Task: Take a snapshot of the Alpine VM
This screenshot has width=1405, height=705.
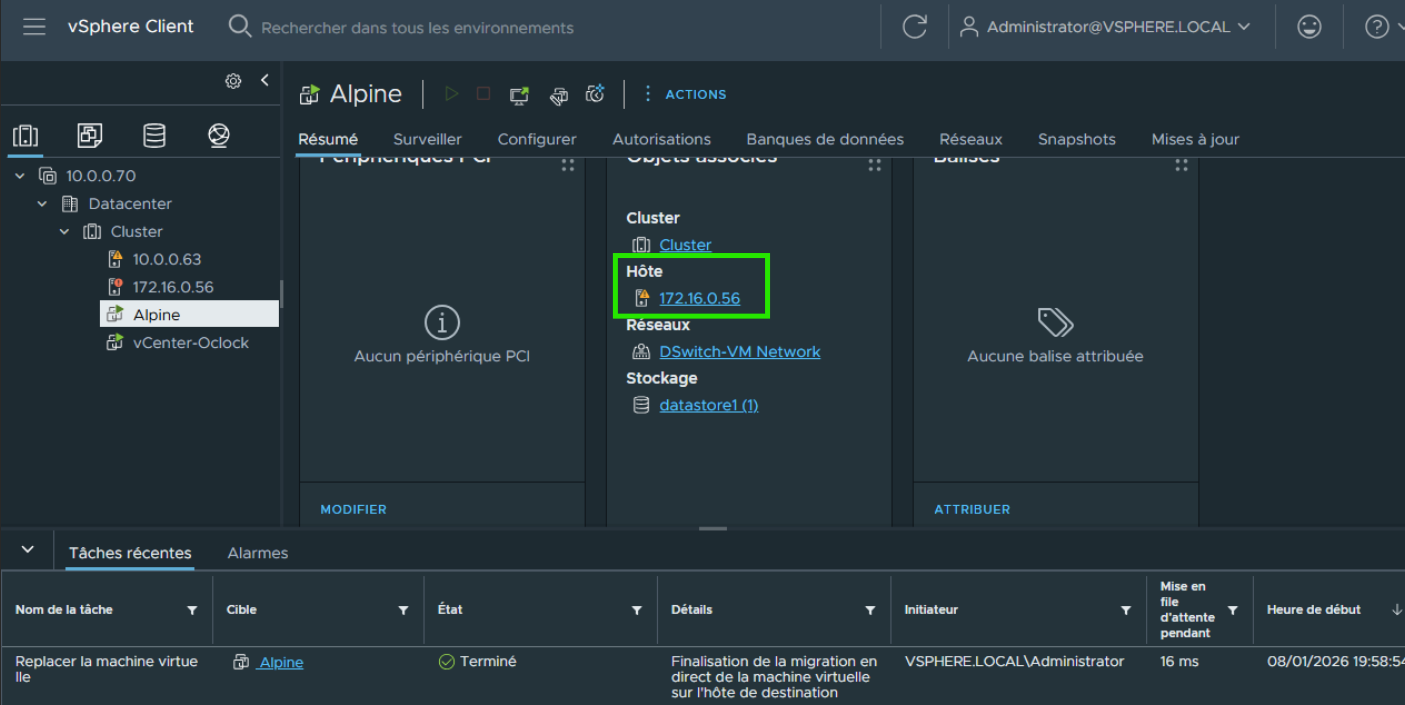Action: tap(595, 95)
